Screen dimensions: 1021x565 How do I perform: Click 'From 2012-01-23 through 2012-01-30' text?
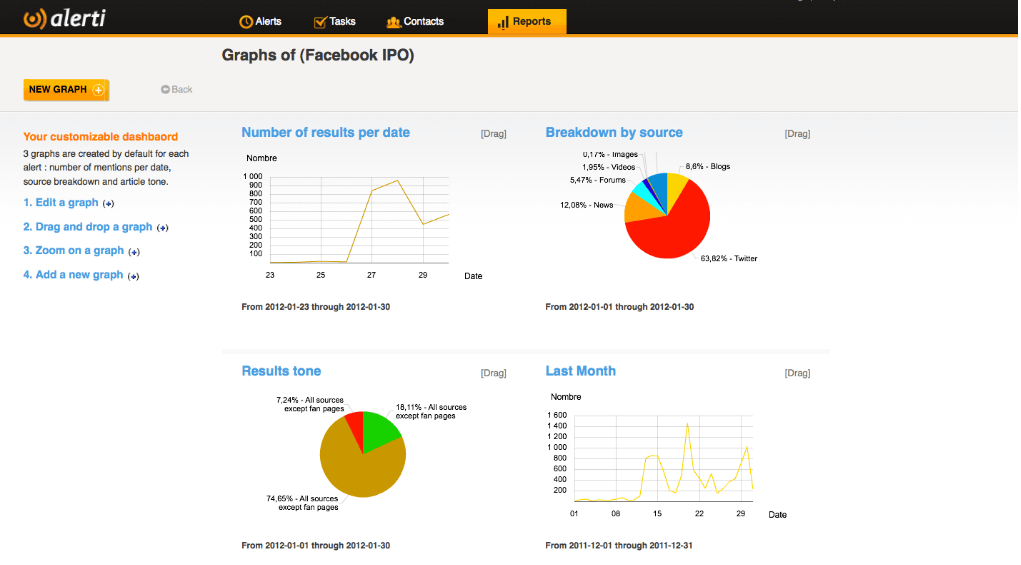pyautogui.click(x=316, y=307)
